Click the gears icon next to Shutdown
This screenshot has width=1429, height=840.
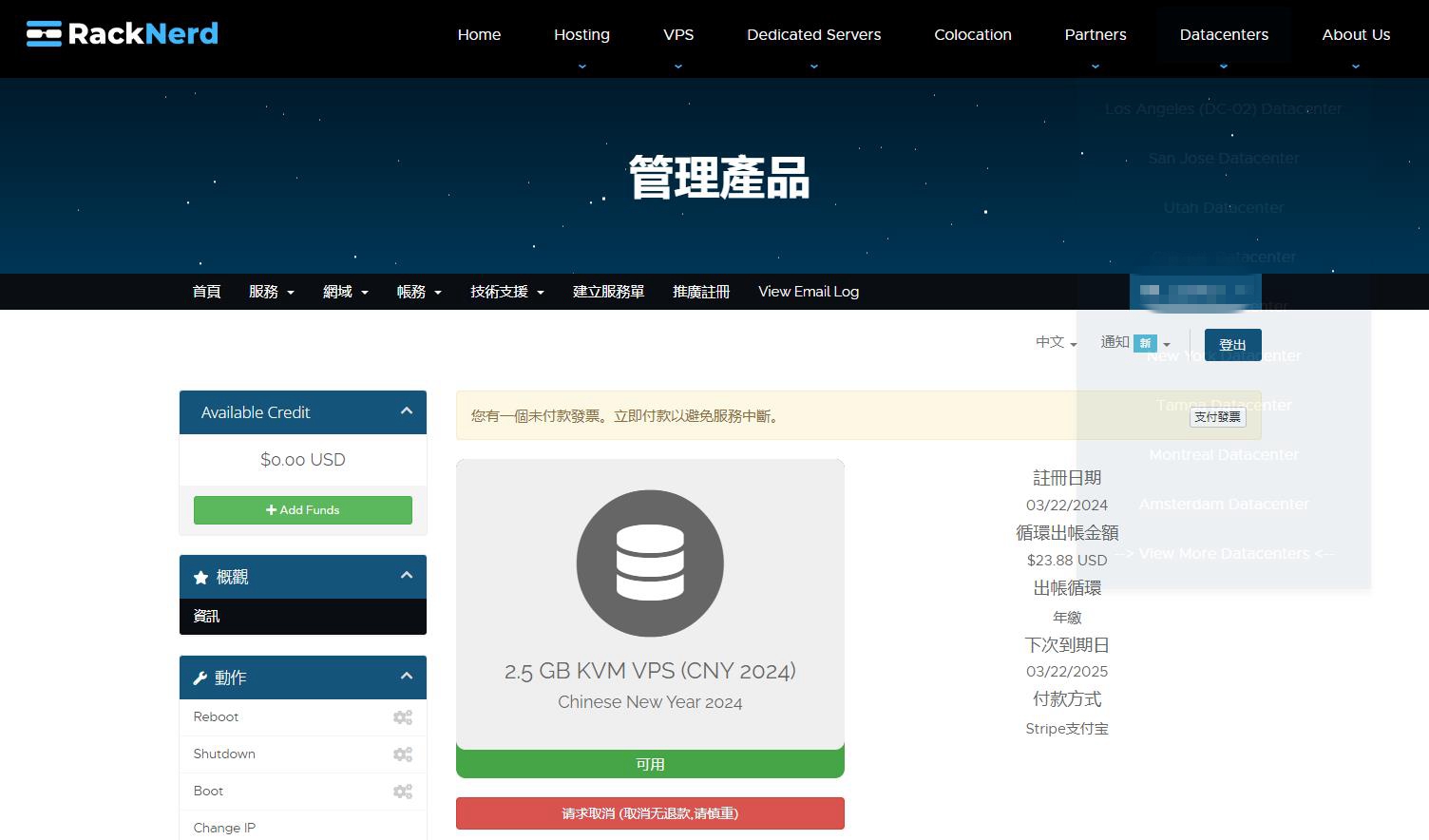(x=403, y=754)
